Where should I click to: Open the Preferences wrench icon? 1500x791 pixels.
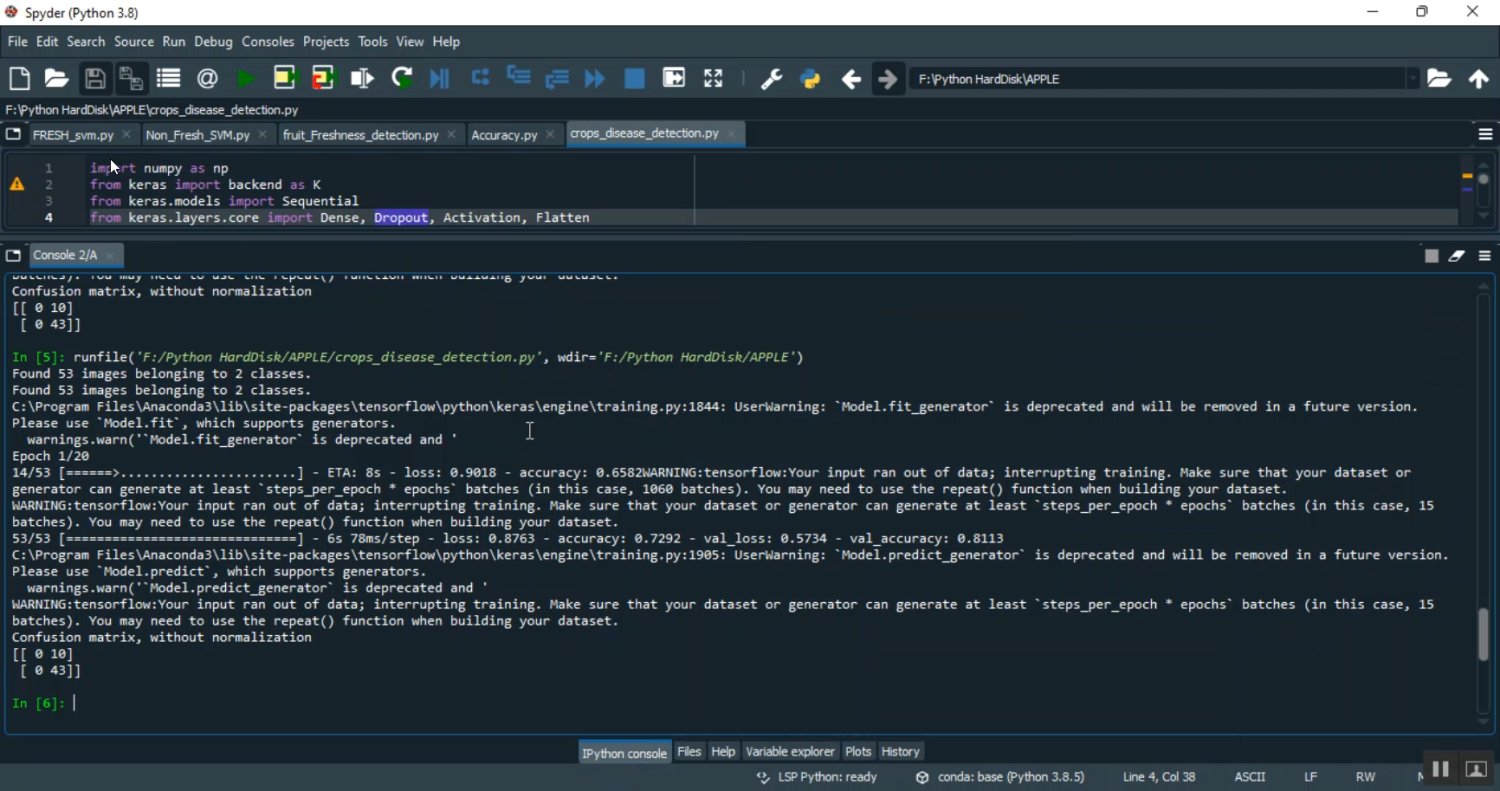coord(771,79)
